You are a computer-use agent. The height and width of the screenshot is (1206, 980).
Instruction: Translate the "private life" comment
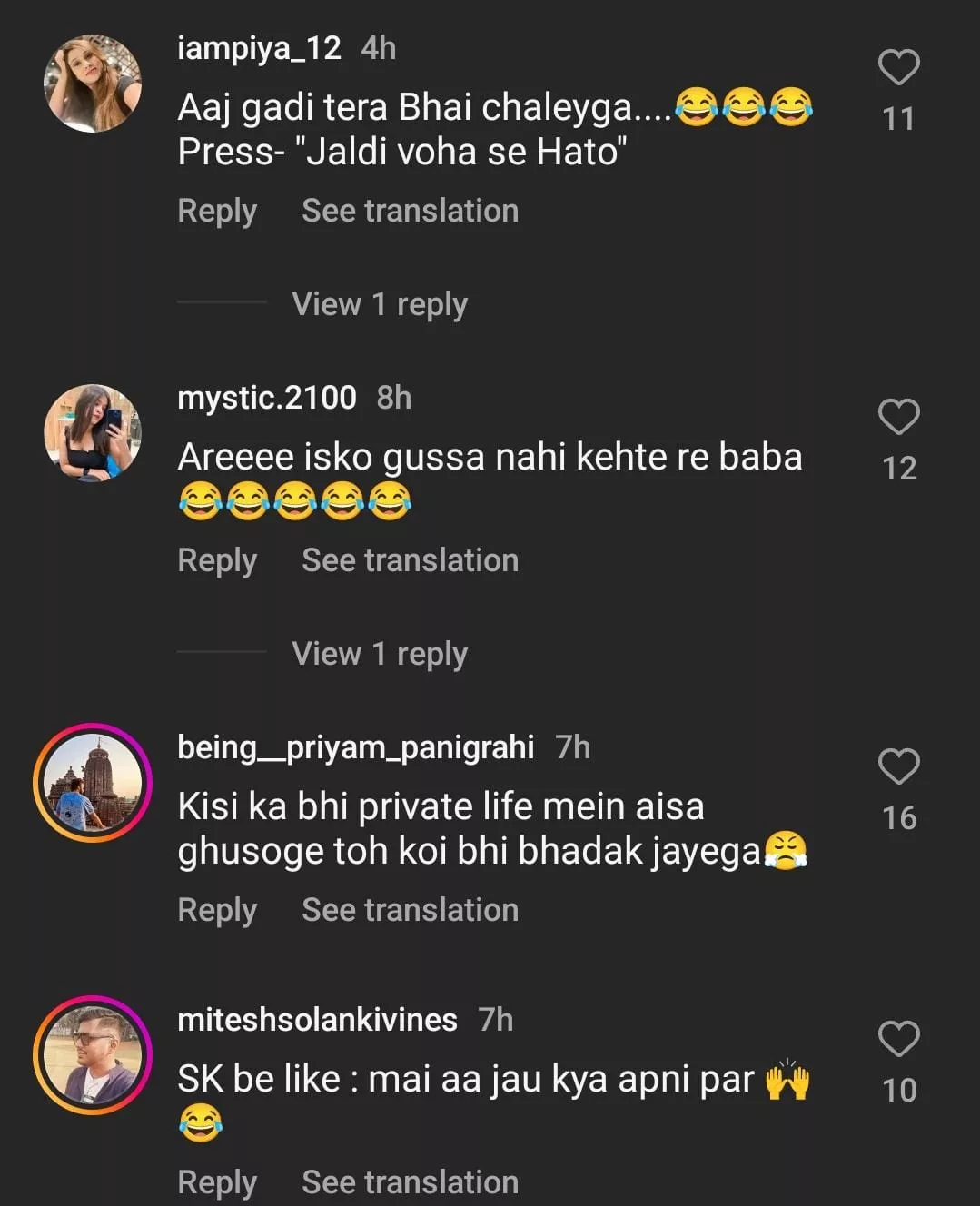coord(410,910)
